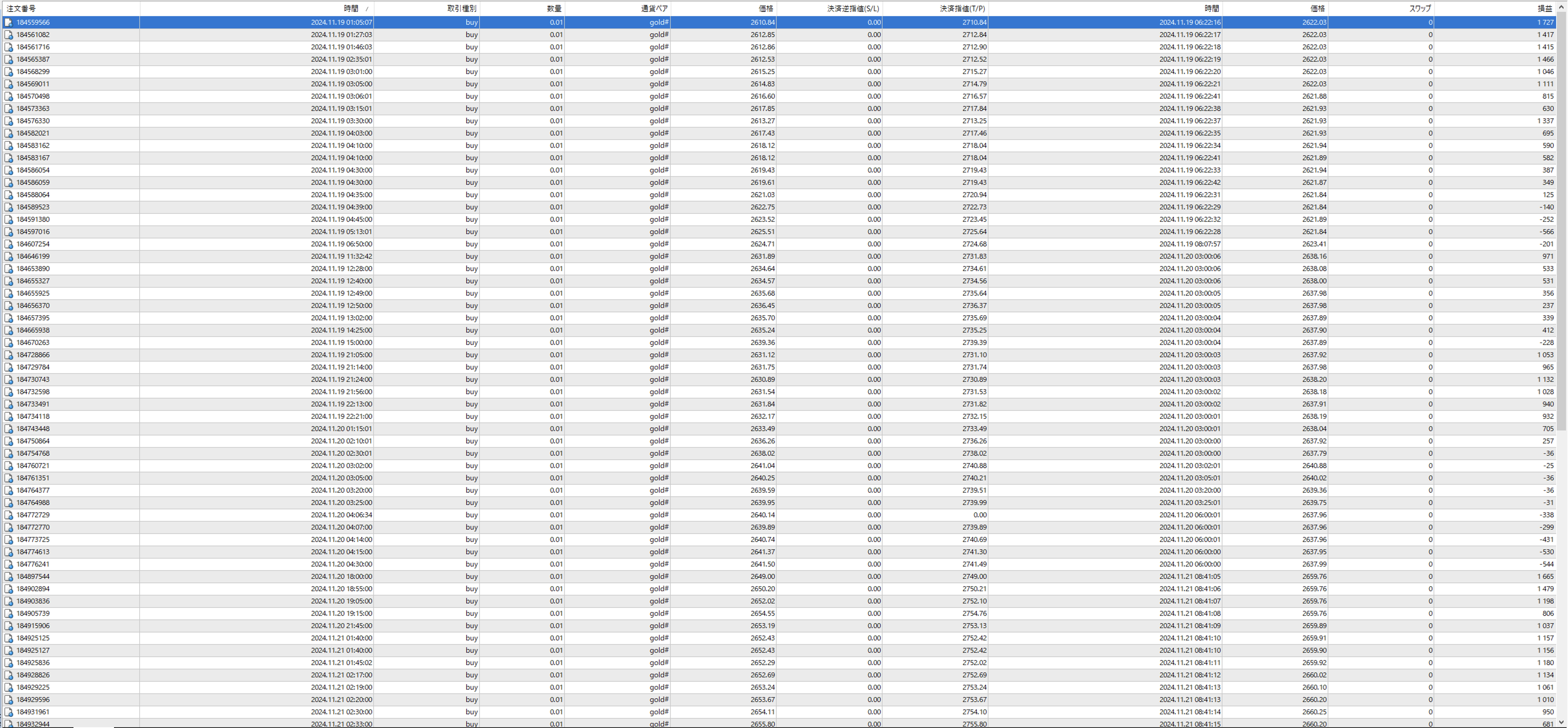
Task: Sort by the 取引種別 column header
Action: [x=461, y=9]
